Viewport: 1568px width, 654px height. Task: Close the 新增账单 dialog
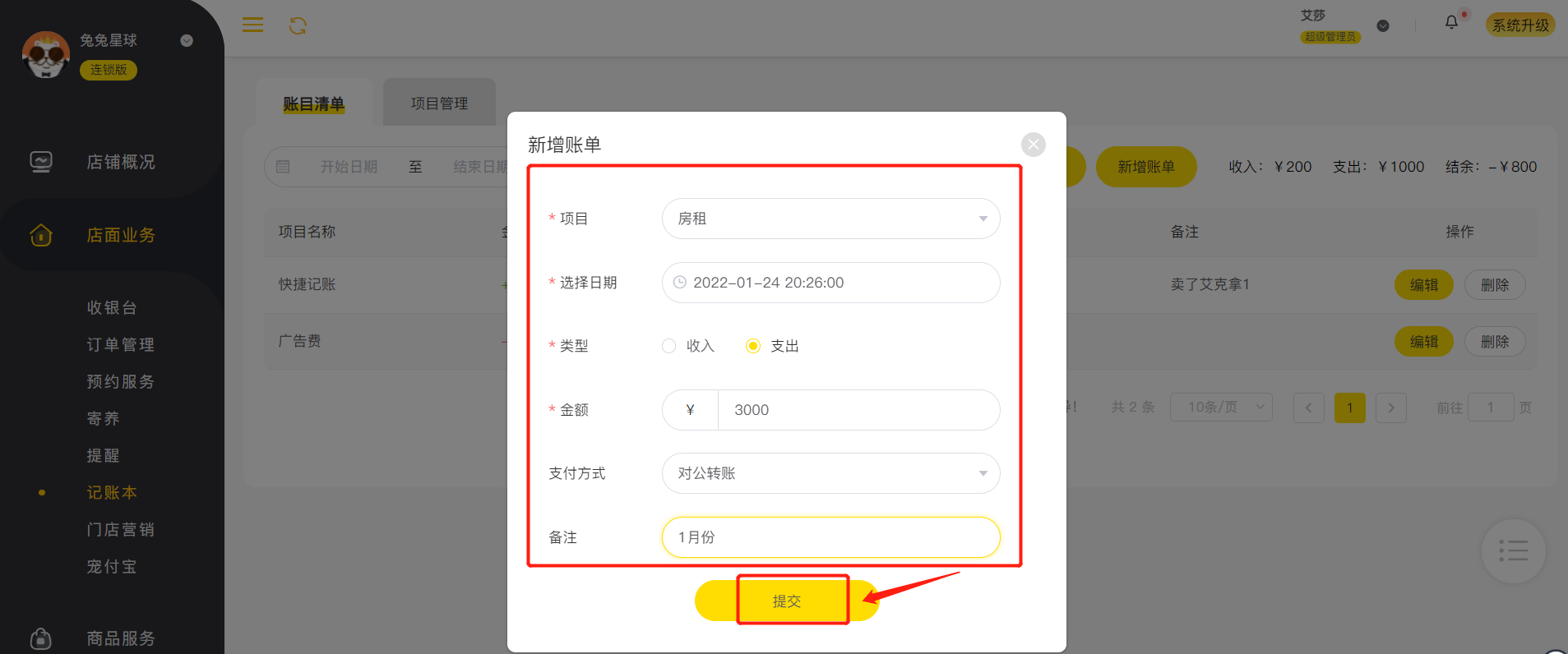point(1034,145)
